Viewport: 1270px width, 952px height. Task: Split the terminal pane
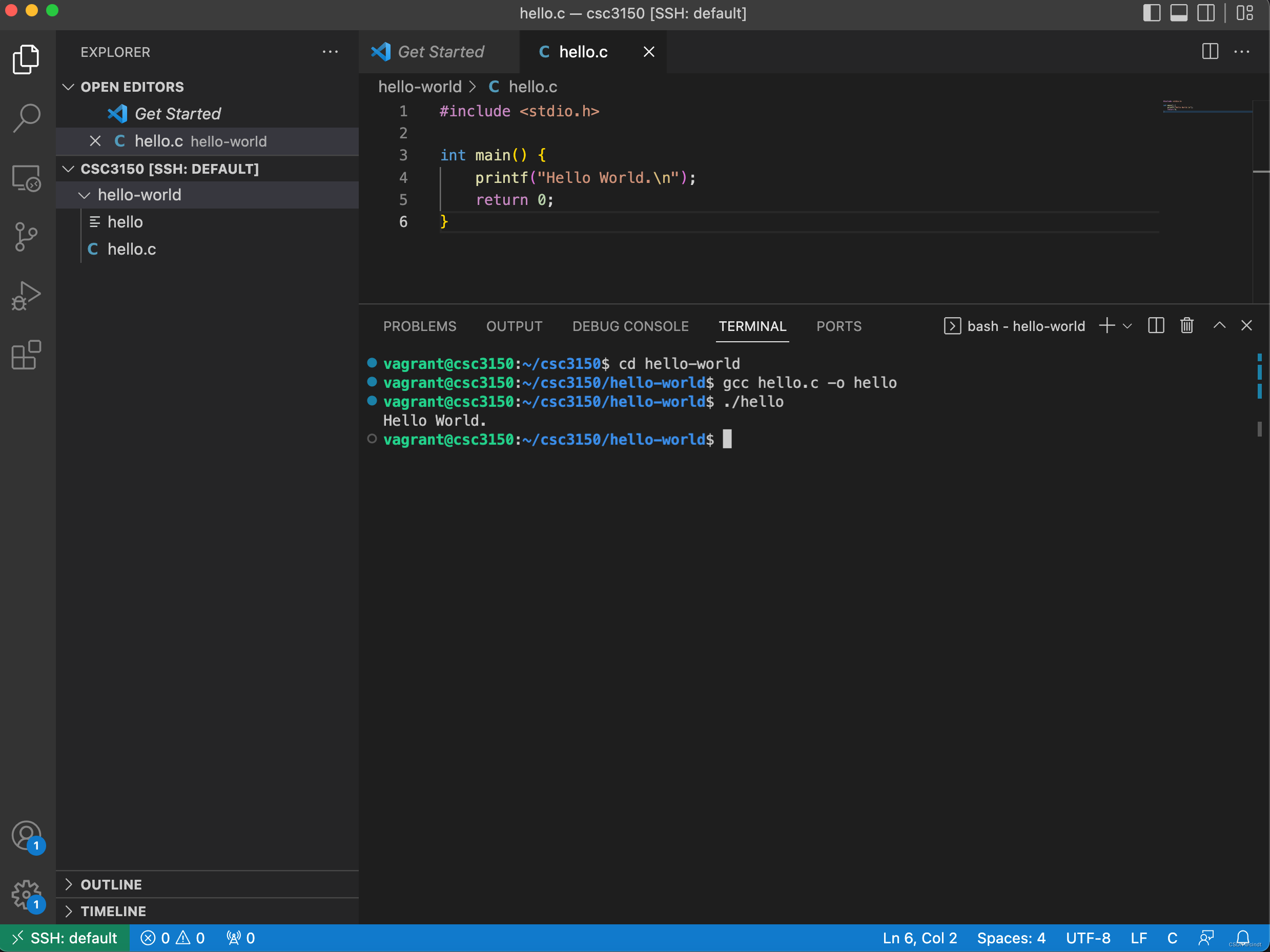click(1156, 326)
